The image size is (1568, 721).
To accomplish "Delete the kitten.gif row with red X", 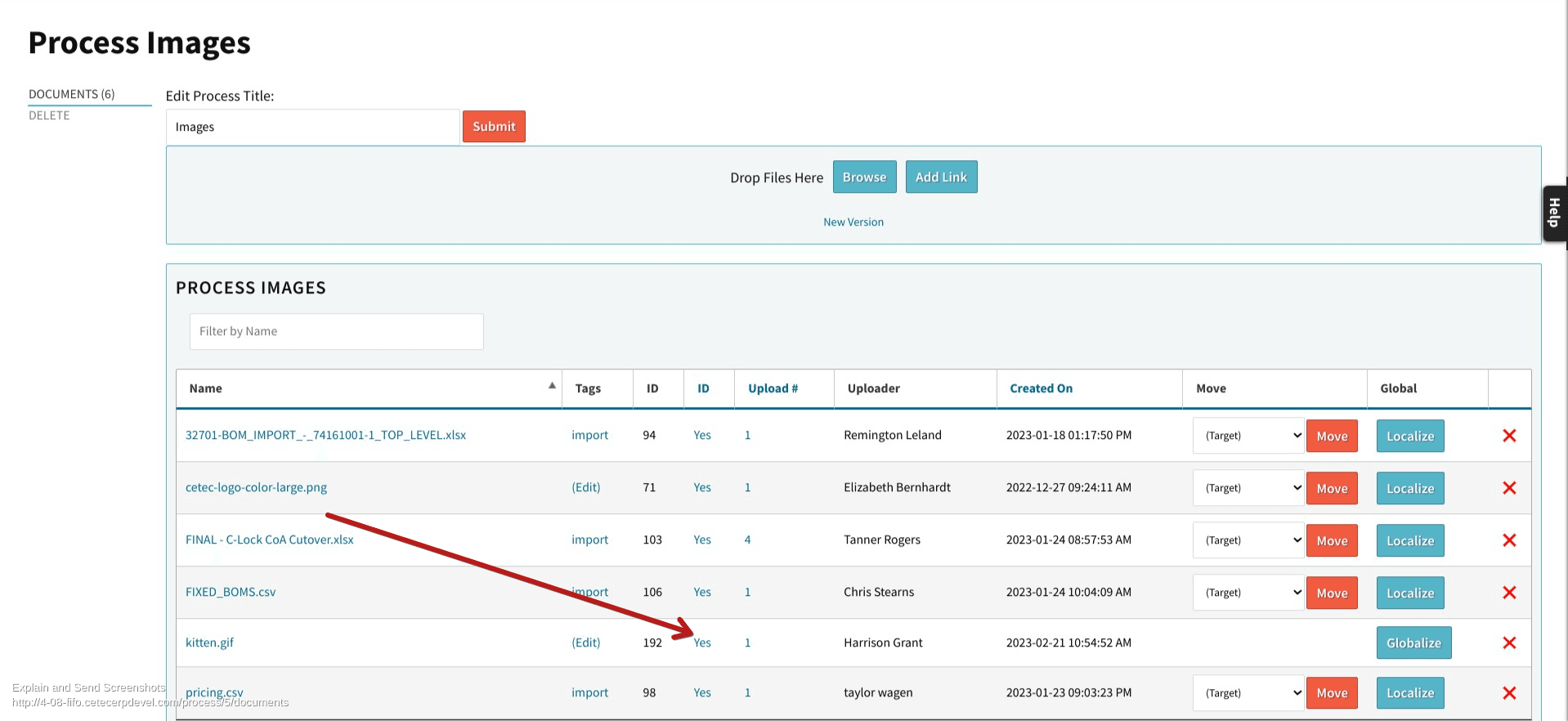I will 1509,643.
